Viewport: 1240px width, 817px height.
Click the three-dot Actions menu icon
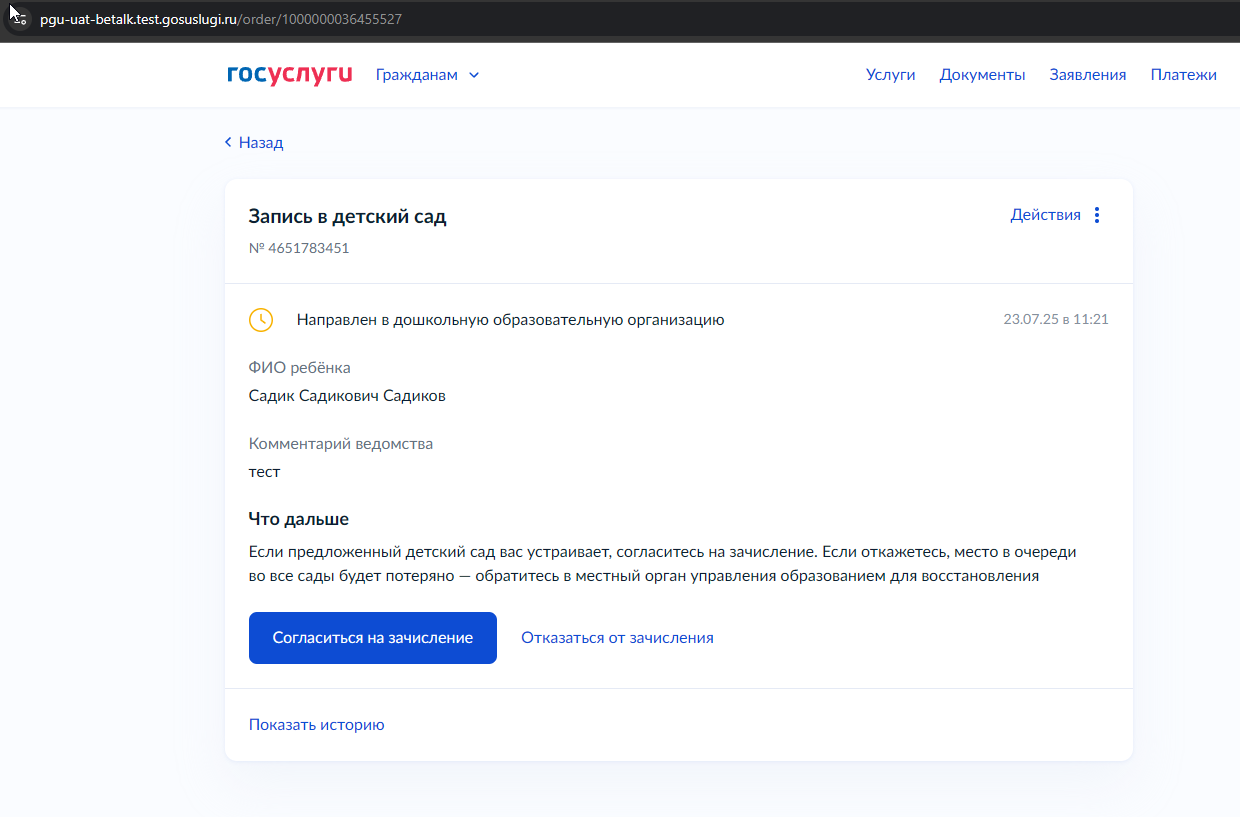1097,215
